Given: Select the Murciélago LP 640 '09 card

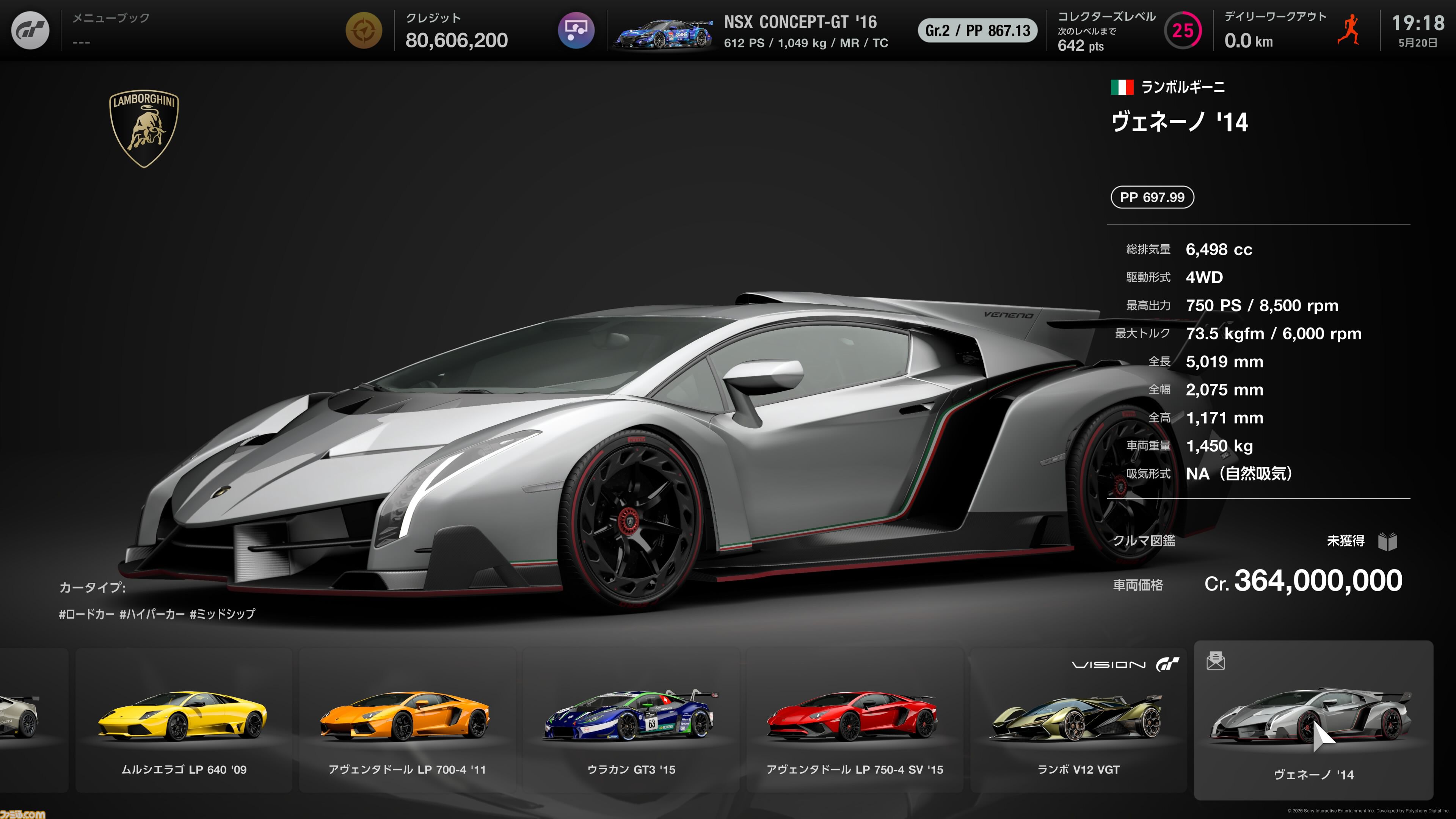Looking at the screenshot, I should 184,720.
